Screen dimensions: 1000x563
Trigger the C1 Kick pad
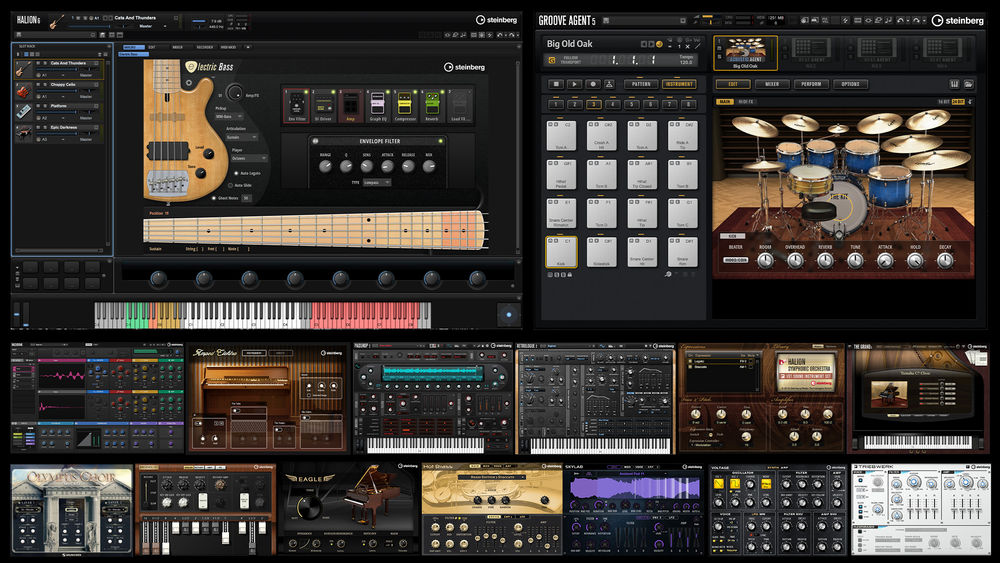pyautogui.click(x=561, y=252)
